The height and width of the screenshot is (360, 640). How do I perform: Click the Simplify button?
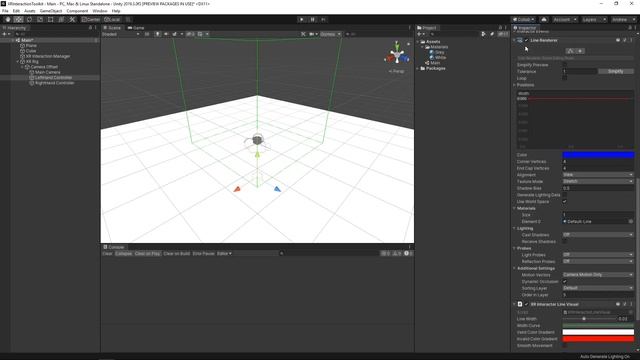616,71
